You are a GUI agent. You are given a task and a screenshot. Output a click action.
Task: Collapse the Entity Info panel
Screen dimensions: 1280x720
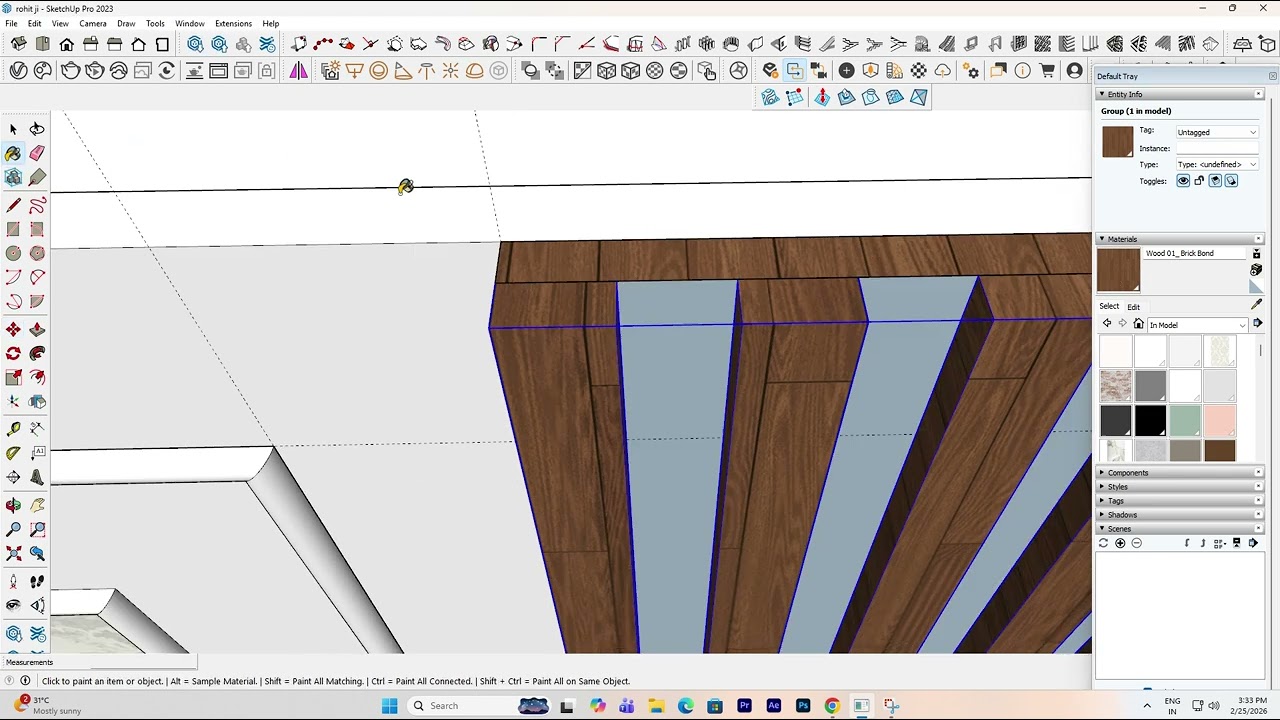point(1180,94)
